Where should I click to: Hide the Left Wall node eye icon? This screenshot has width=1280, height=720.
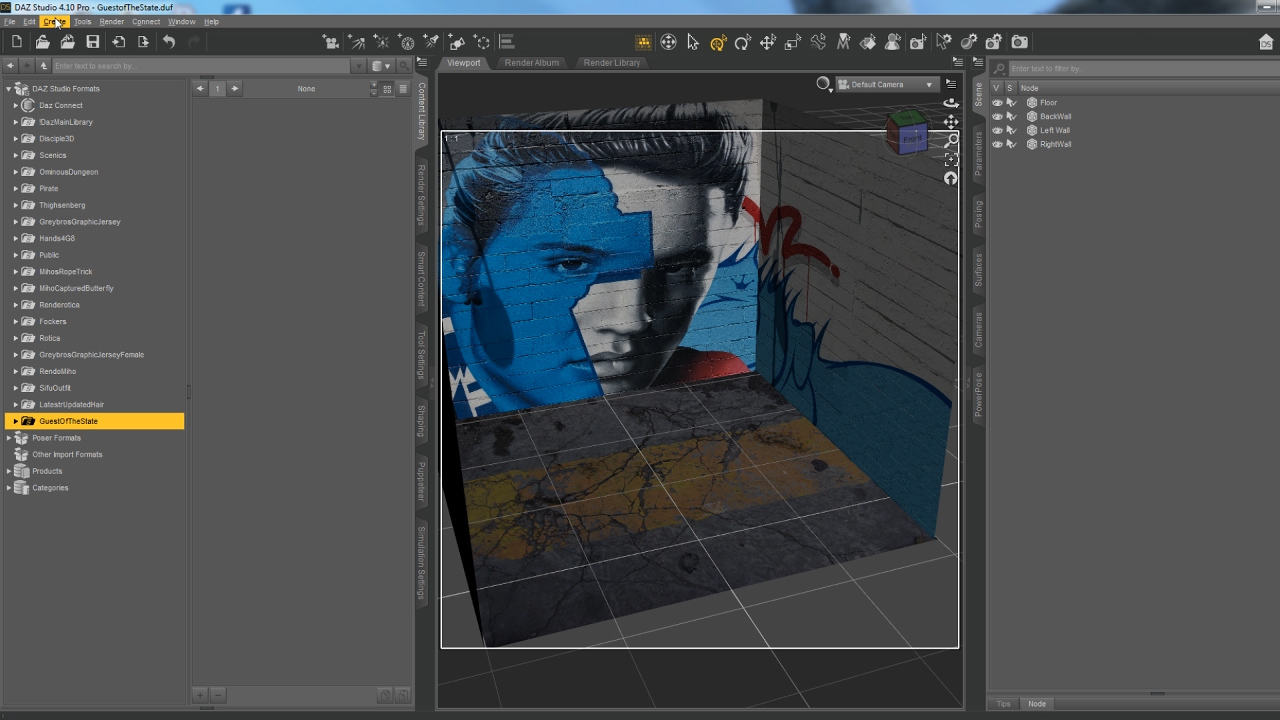click(997, 131)
